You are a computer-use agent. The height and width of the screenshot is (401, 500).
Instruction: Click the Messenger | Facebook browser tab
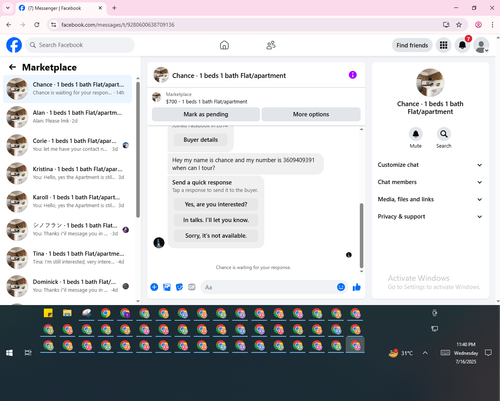tap(62, 8)
